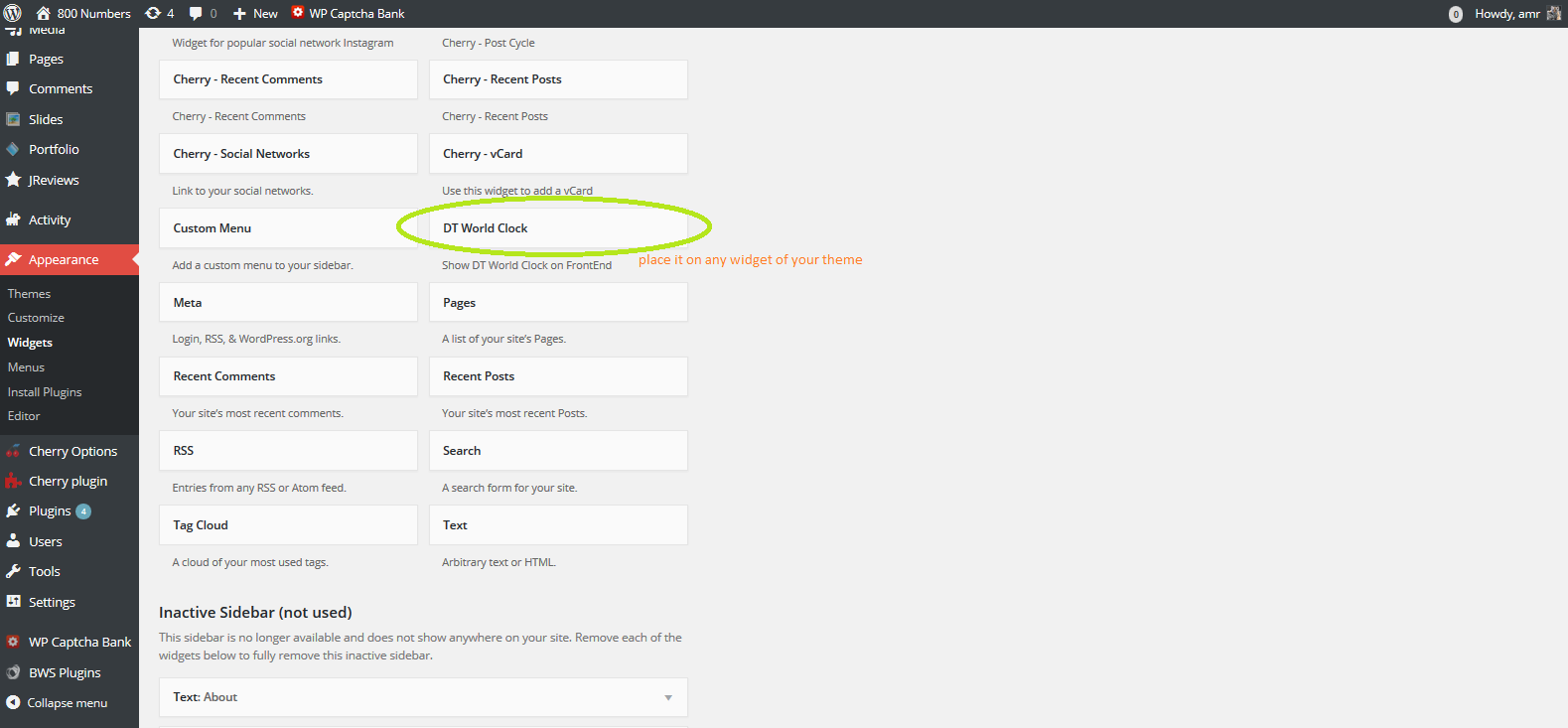The height and width of the screenshot is (728, 1568).
Task: Select the RSS widget box
Action: (x=288, y=451)
